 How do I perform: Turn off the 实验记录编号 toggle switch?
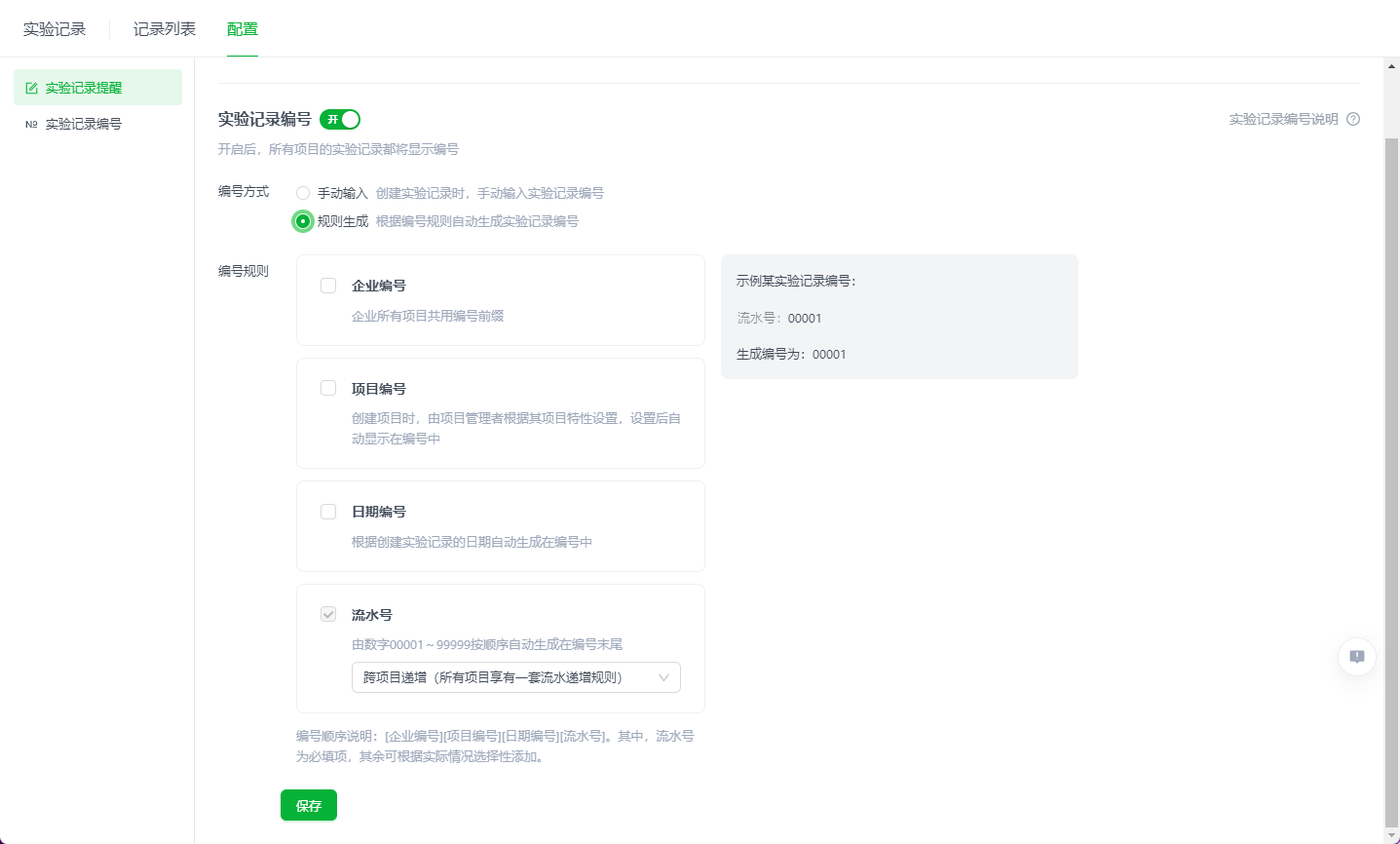pyautogui.click(x=341, y=119)
